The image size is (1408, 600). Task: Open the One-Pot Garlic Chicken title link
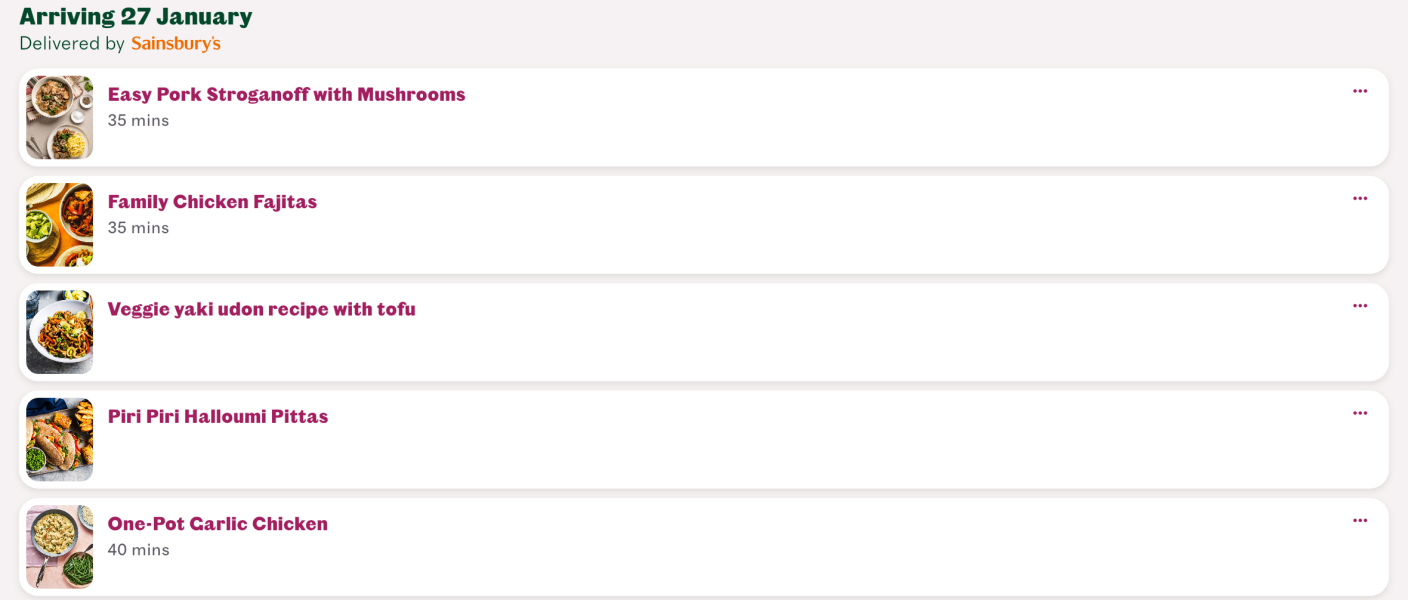point(217,524)
